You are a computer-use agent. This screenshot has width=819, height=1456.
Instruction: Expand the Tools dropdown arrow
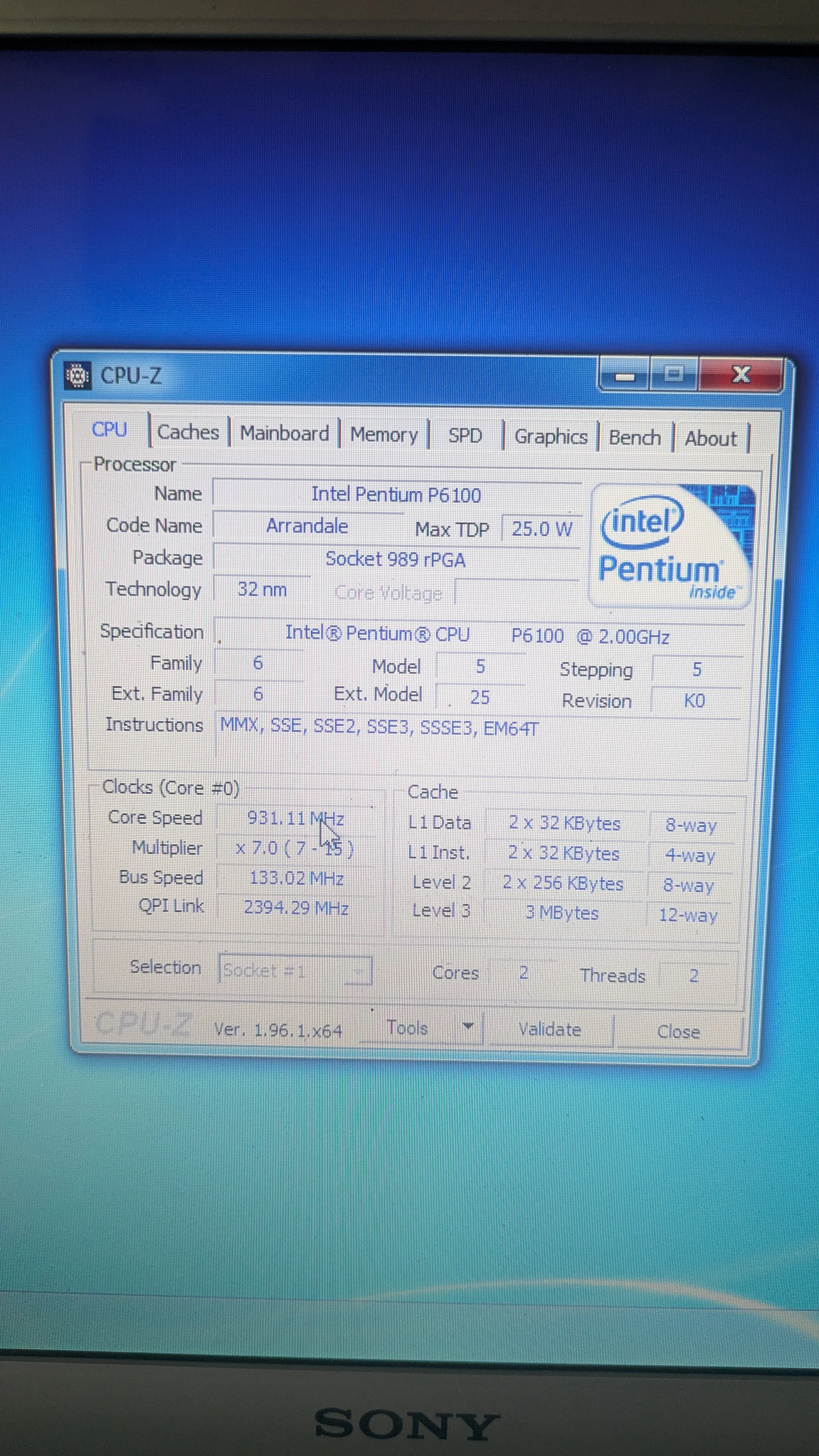pos(468,1026)
